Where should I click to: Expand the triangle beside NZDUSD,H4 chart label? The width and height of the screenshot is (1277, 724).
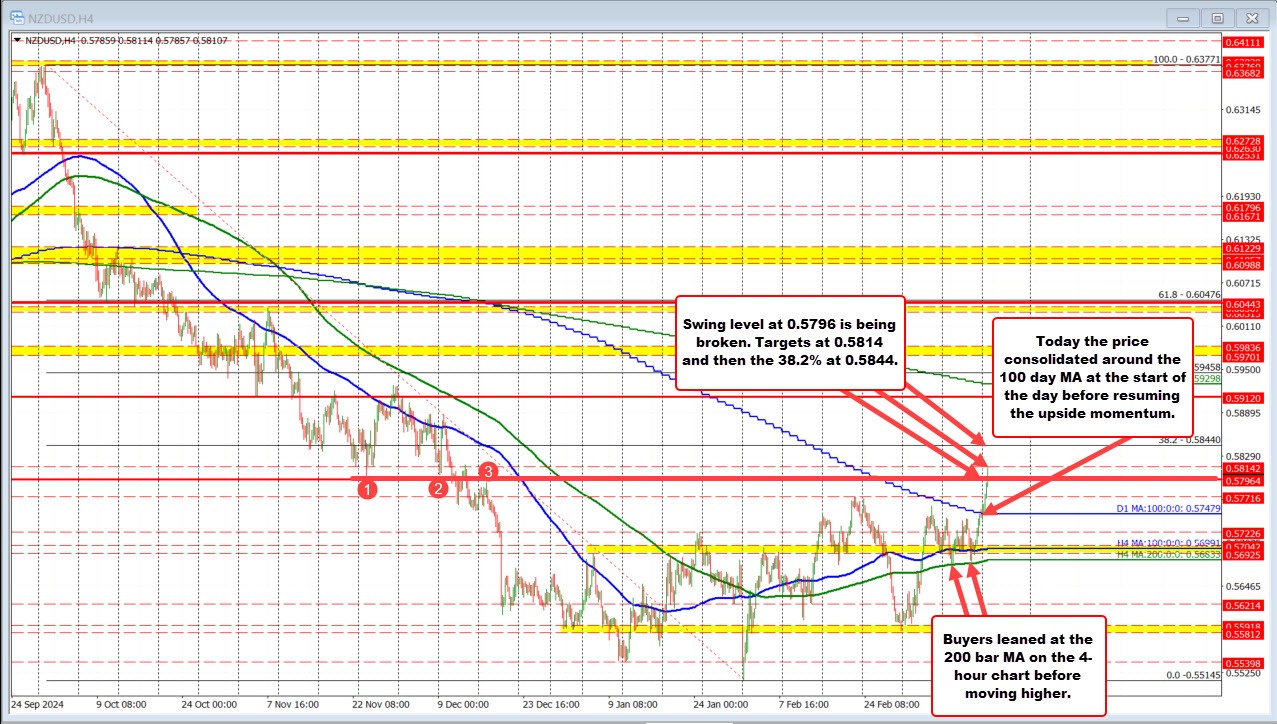pyautogui.click(x=17, y=40)
